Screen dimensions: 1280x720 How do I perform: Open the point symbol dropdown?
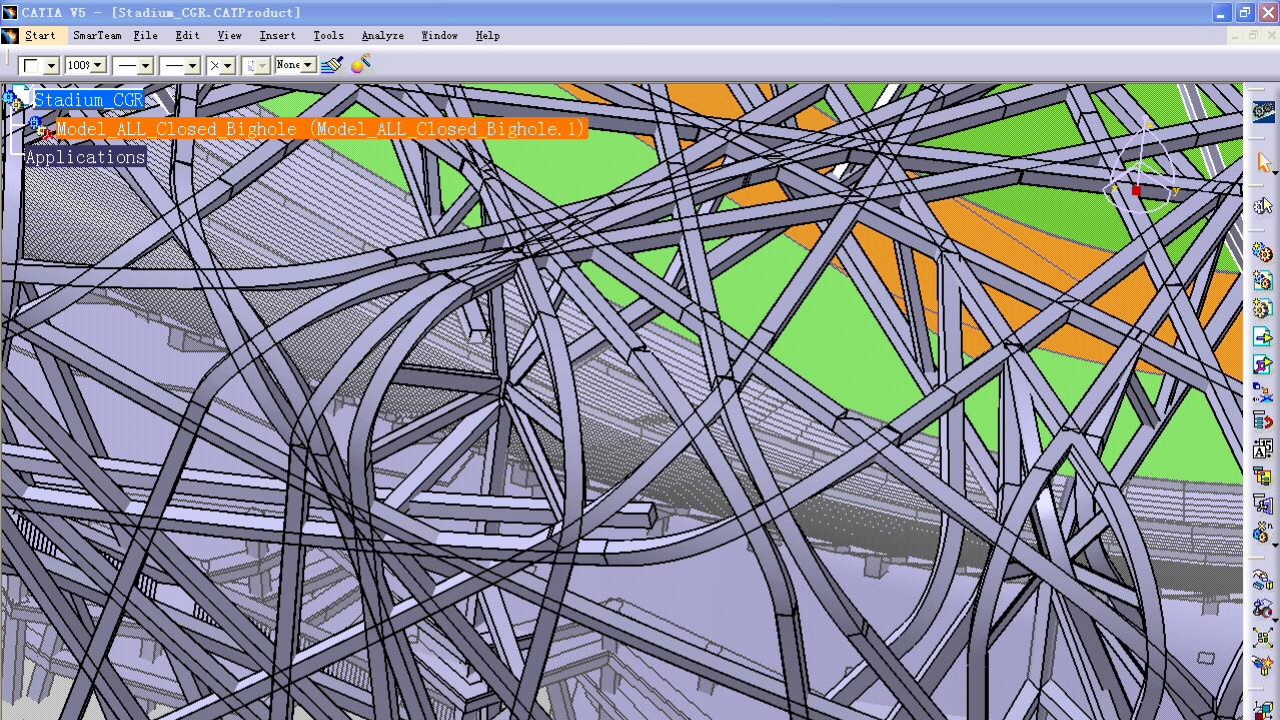(x=228, y=66)
